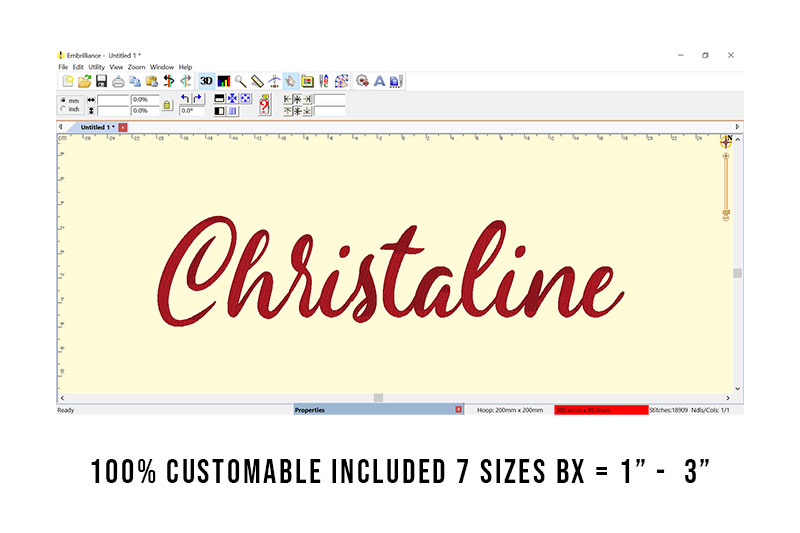
Task: Align objects to horizontal center
Action: 297,99
